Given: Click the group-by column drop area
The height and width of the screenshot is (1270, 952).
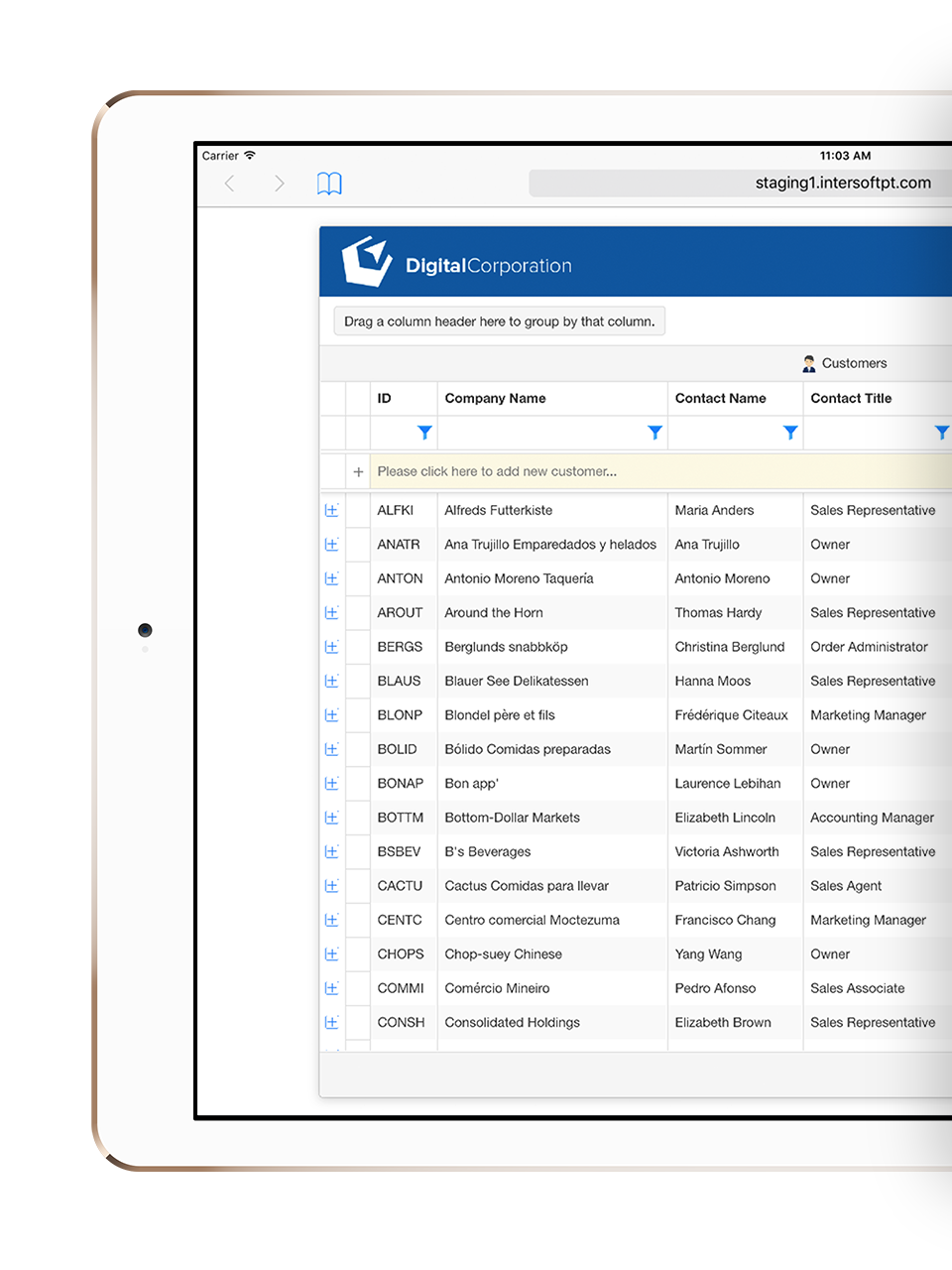Looking at the screenshot, I should 499,321.
